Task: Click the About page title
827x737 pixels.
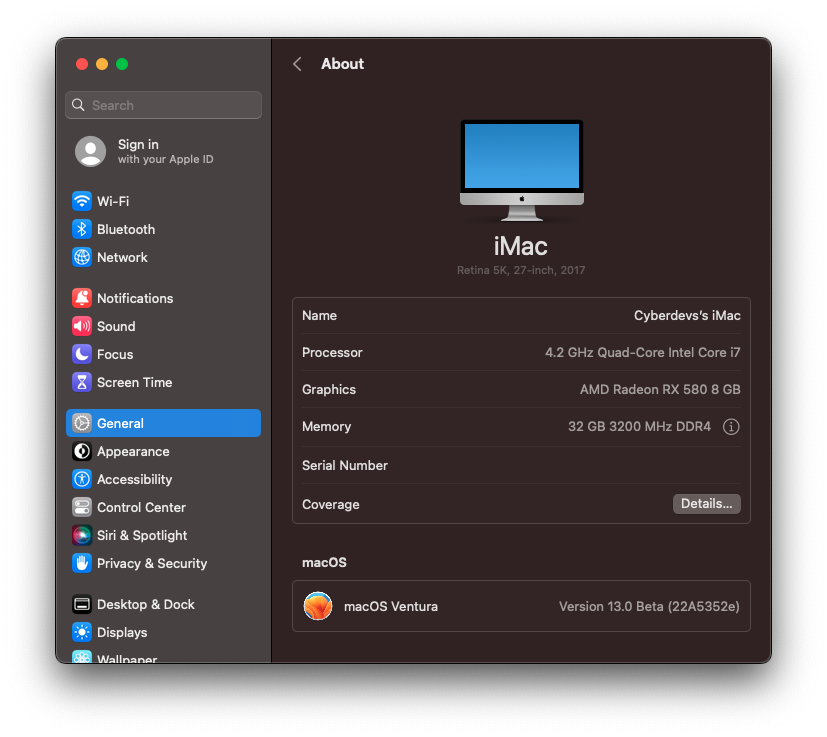Action: [342, 64]
